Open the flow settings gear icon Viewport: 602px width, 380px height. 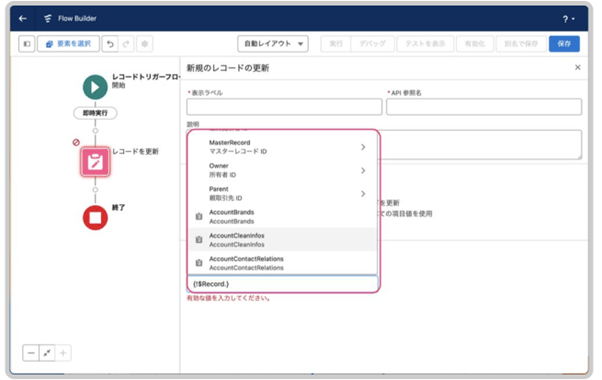(x=145, y=44)
